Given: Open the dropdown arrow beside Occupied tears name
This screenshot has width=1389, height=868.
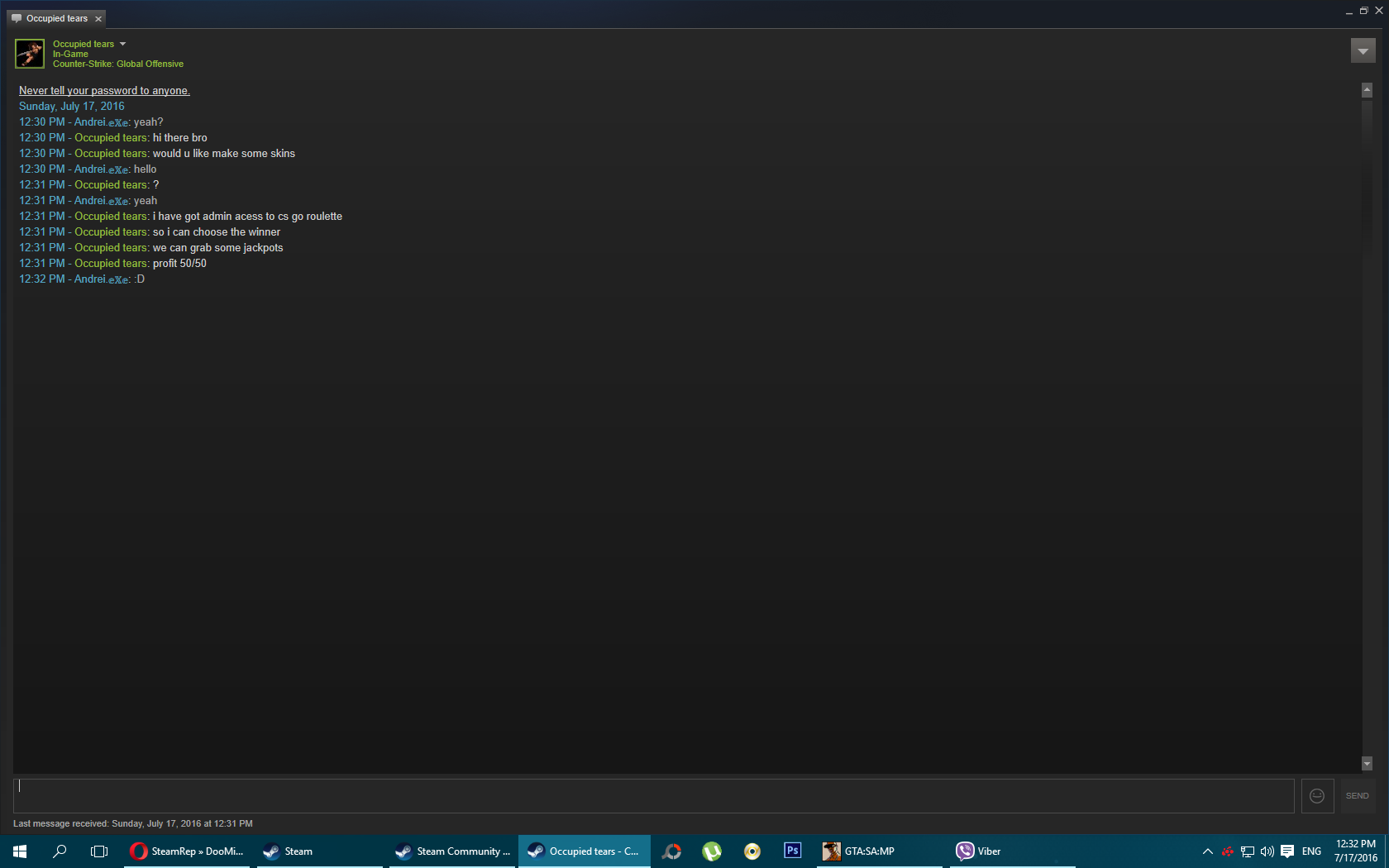Looking at the screenshot, I should [x=122, y=44].
